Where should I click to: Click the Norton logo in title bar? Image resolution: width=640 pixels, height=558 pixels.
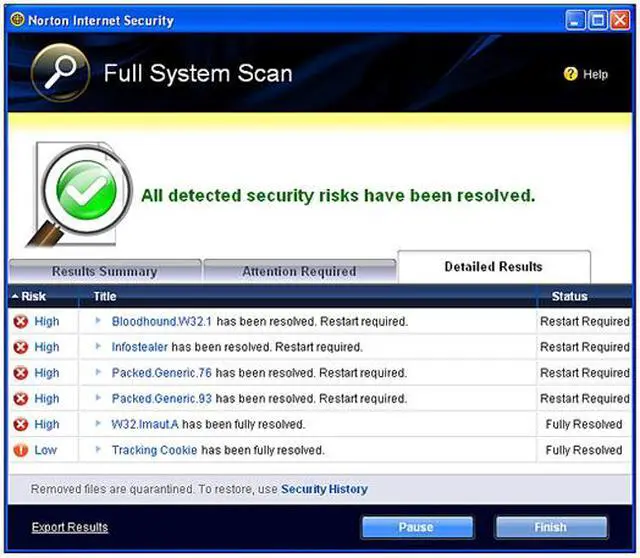(x=17, y=20)
